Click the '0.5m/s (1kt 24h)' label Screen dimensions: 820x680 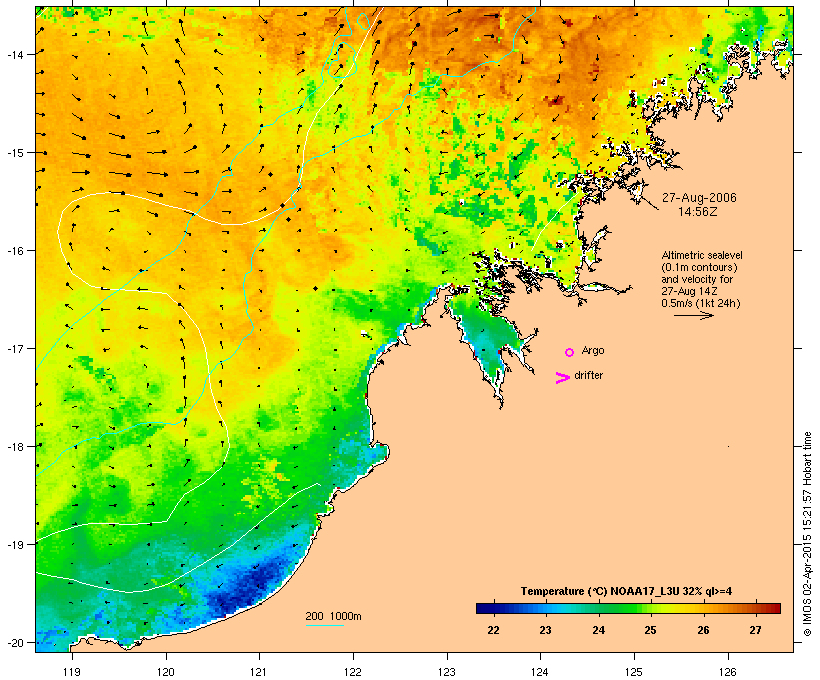pos(701,303)
